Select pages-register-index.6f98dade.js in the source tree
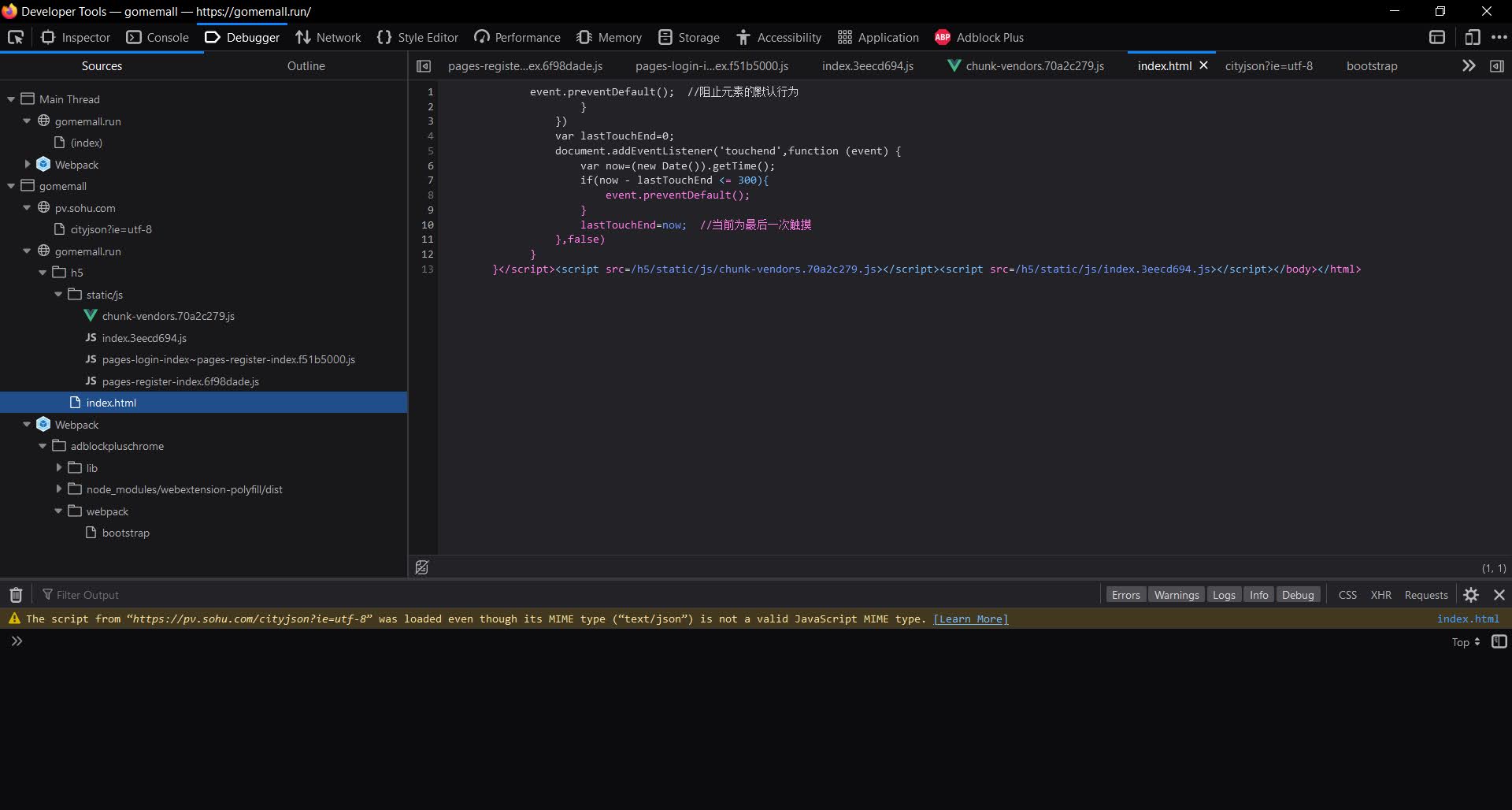This screenshot has height=810, width=1512. 180,381
